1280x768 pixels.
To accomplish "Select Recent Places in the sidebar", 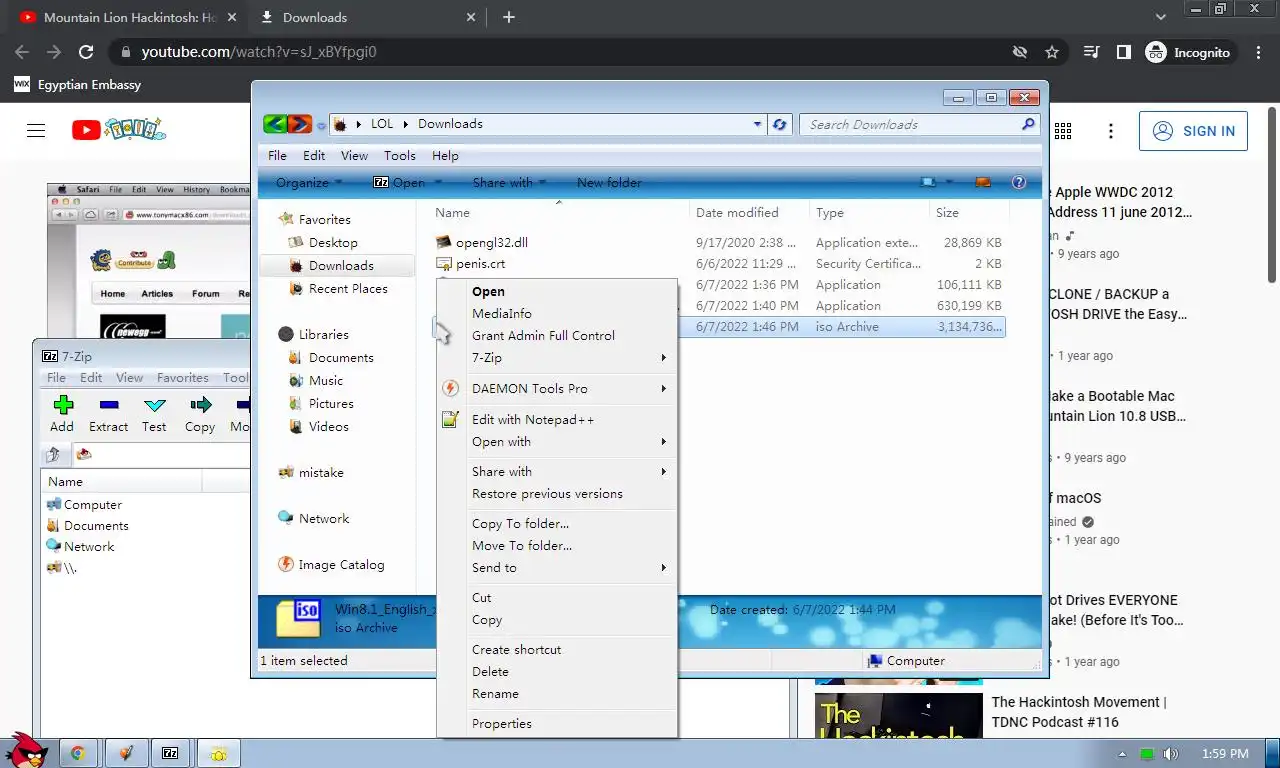I will [x=348, y=289].
